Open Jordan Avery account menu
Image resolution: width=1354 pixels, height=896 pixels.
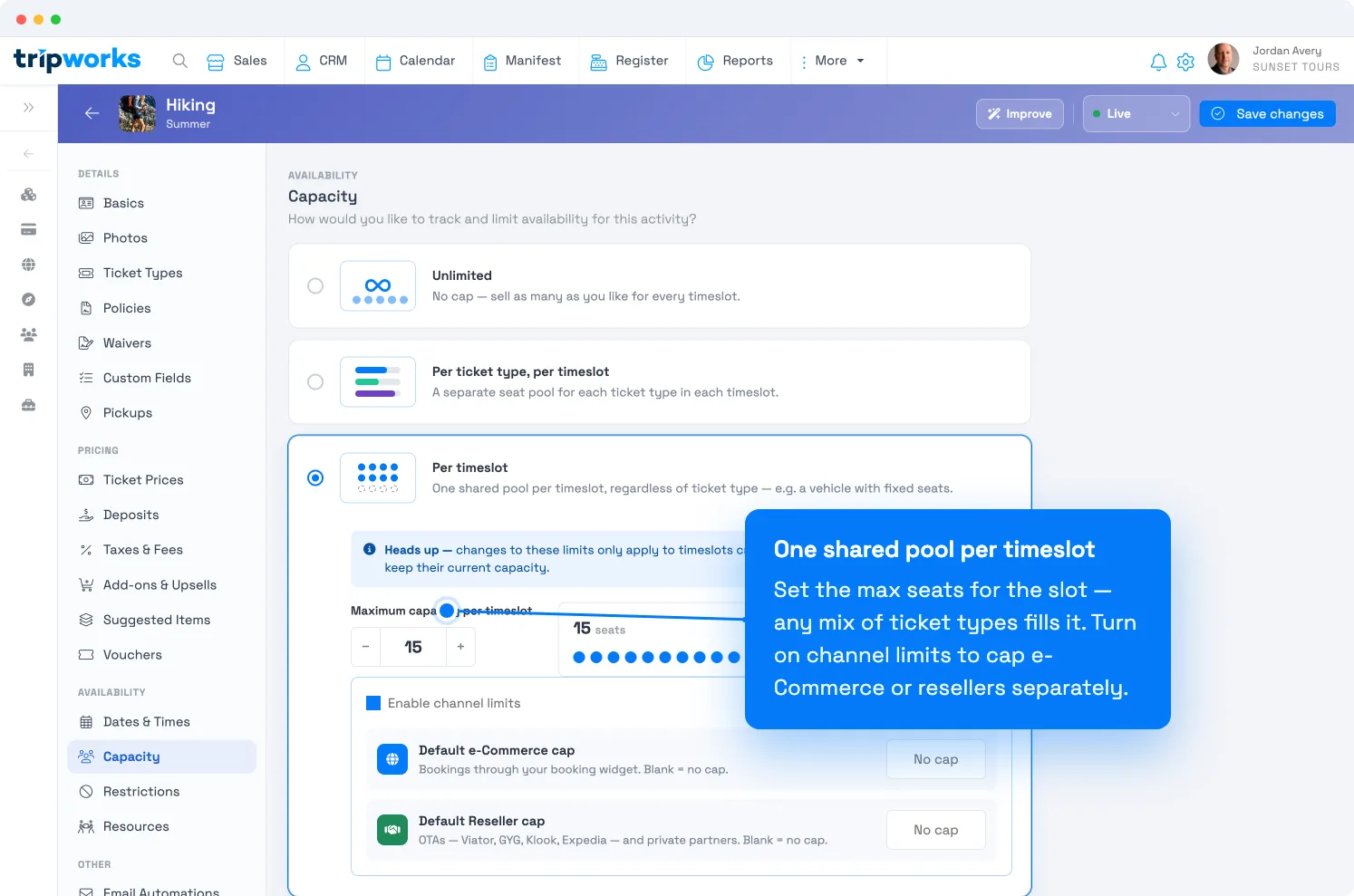pyautogui.click(x=1273, y=59)
